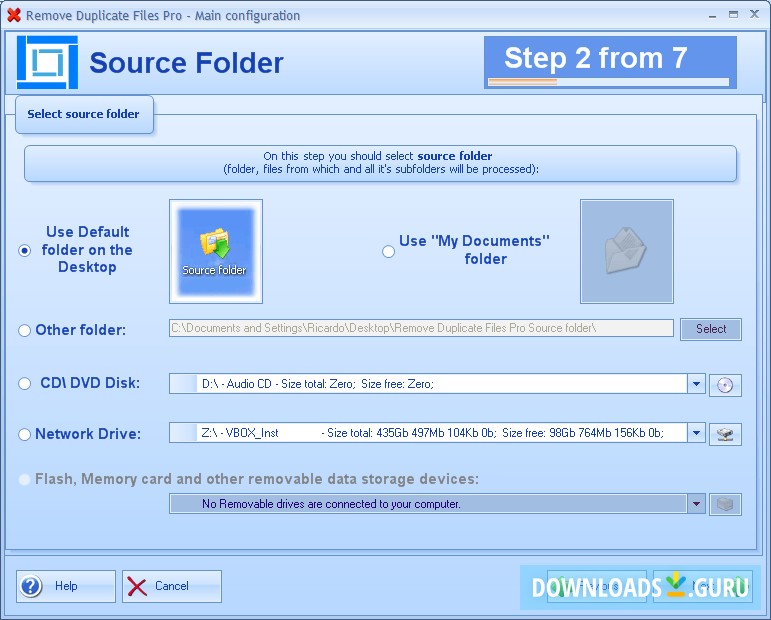
Task: Click the Step 2 from 7 label
Action: pyautogui.click(x=595, y=58)
